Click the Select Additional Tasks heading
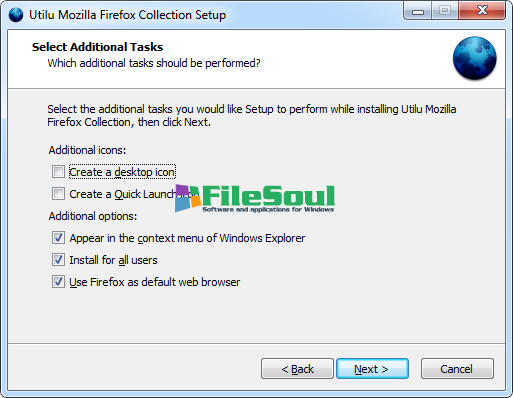This screenshot has height=398, width=513. click(x=97, y=47)
